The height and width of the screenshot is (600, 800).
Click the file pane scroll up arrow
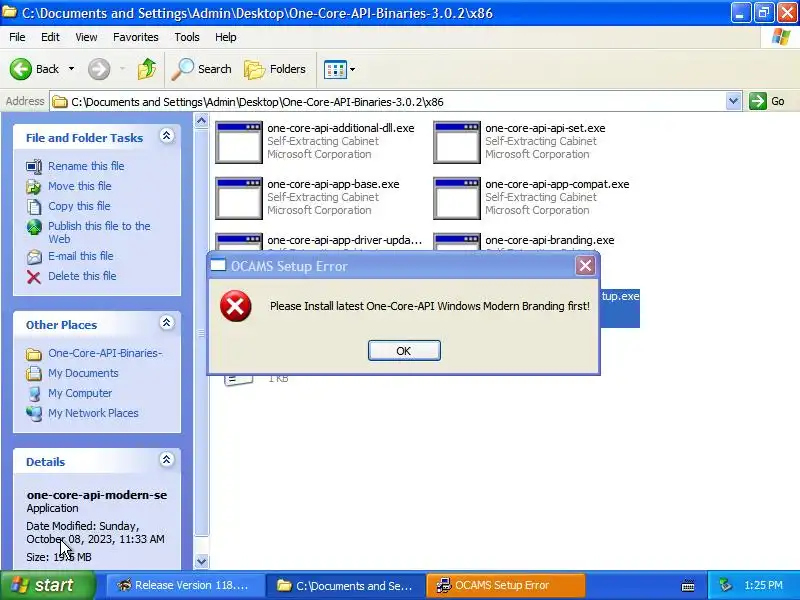(202, 120)
